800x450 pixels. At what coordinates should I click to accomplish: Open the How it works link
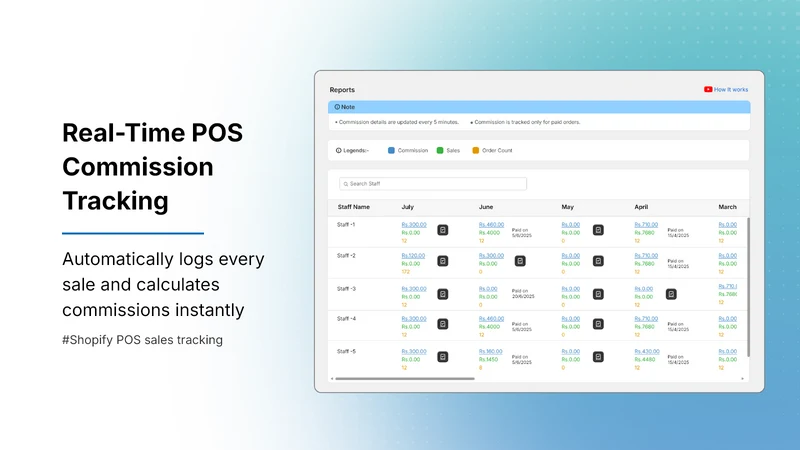click(731, 89)
